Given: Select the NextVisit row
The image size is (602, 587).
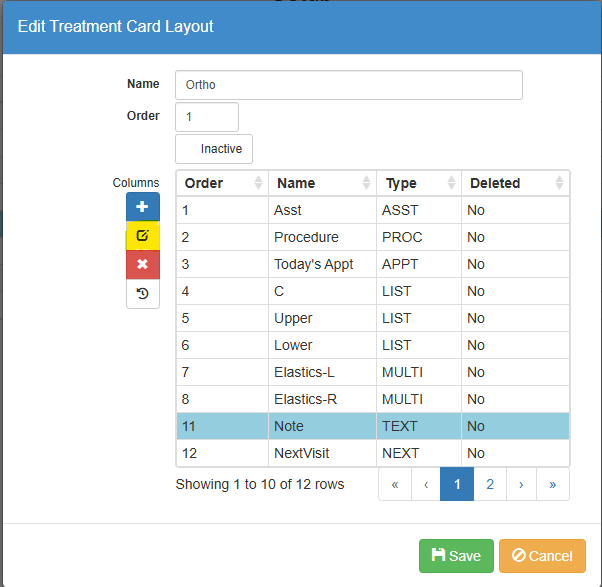Looking at the screenshot, I should click(x=373, y=453).
